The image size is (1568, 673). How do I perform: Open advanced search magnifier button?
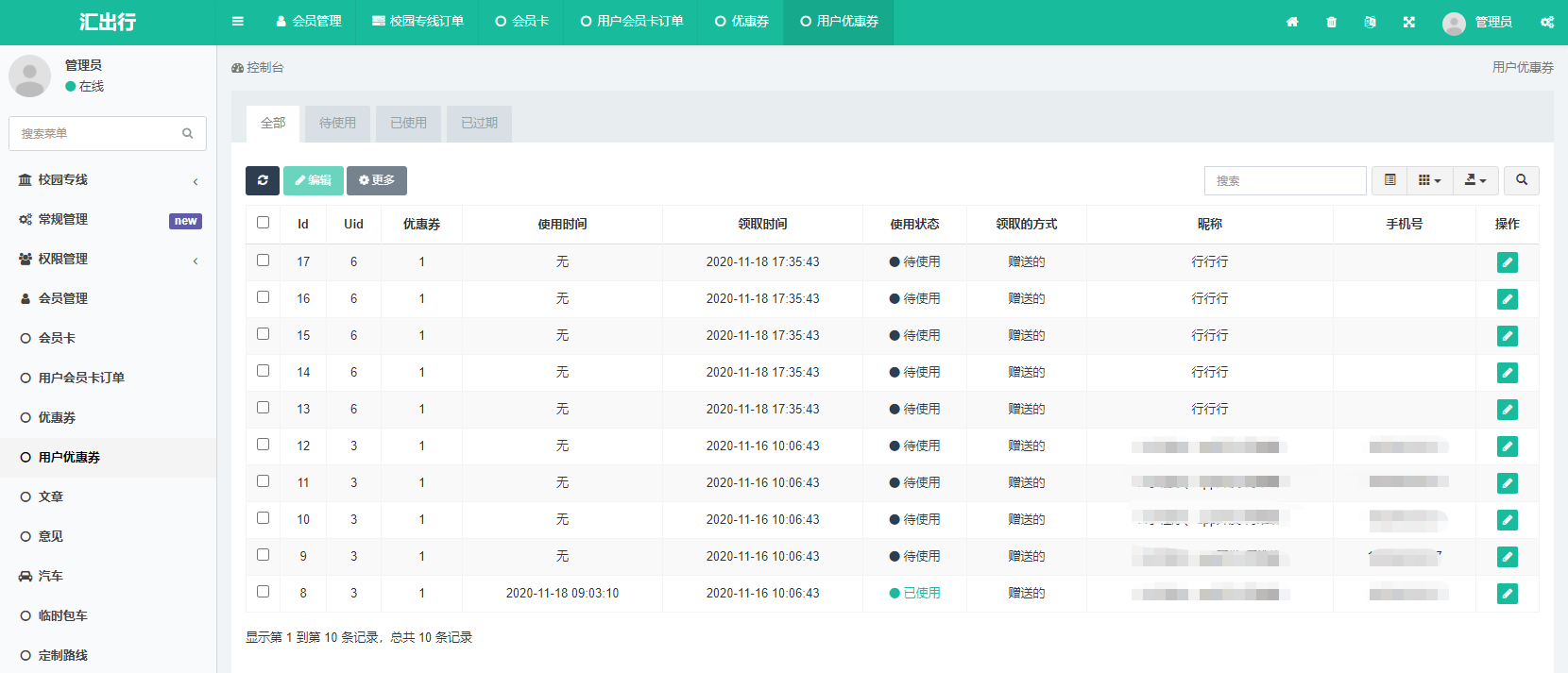tap(1522, 180)
